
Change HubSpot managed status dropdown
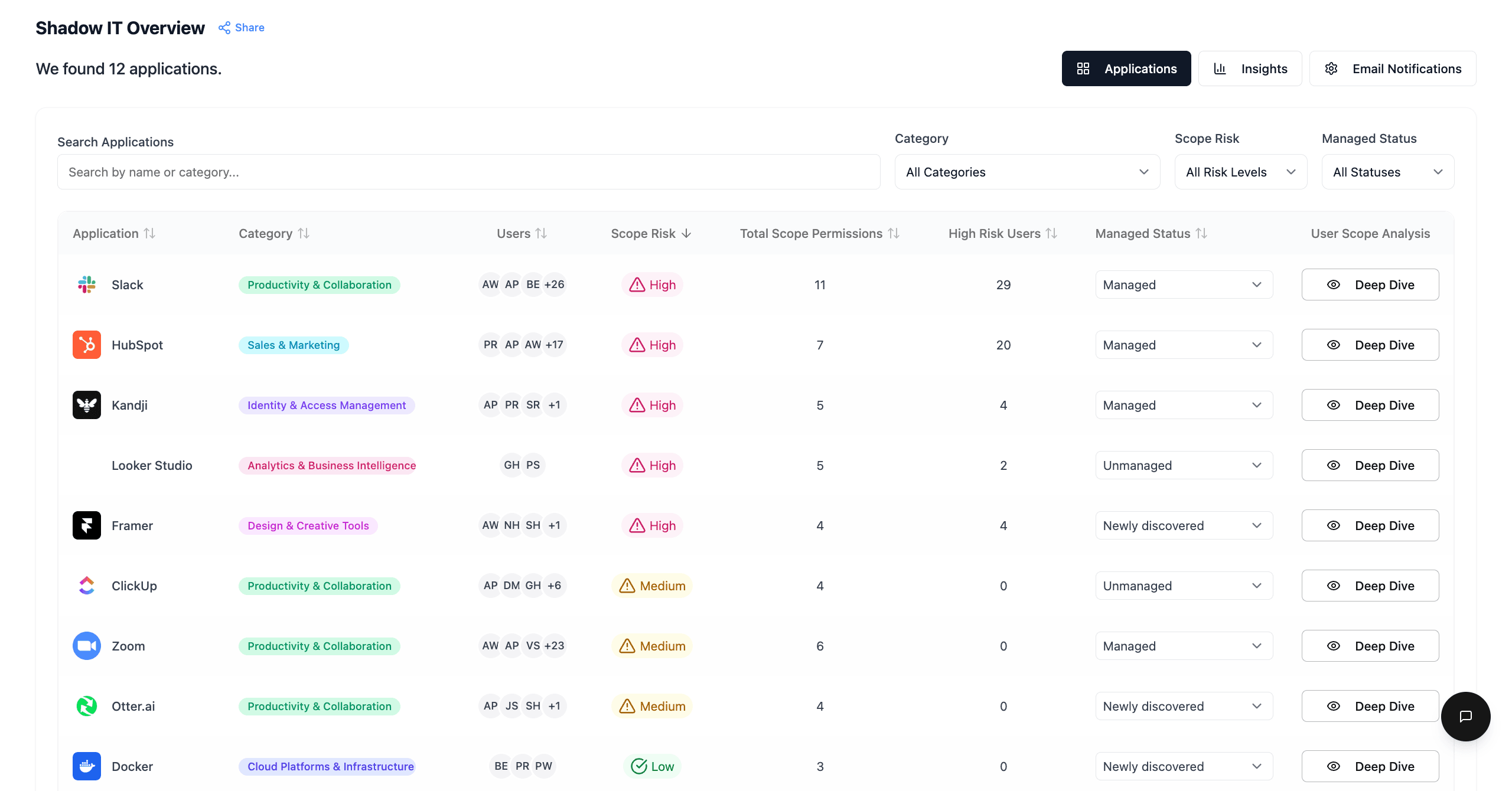[1184, 345]
